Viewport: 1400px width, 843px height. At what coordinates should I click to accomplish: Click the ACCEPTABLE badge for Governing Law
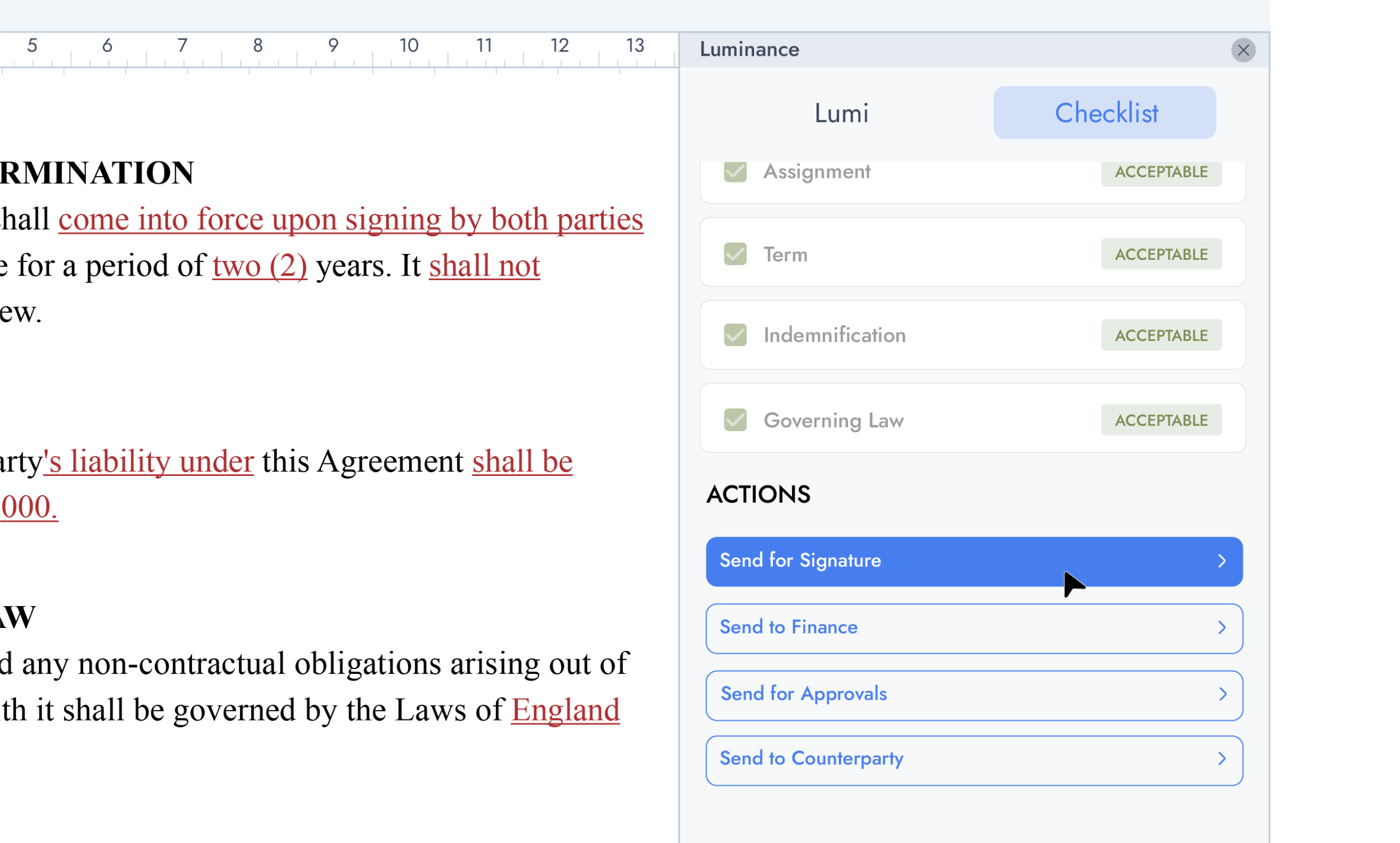click(x=1160, y=420)
